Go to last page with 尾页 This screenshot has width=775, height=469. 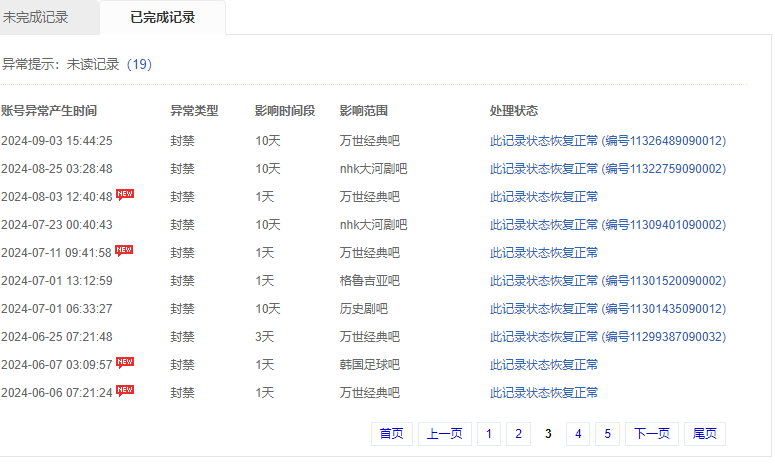(x=705, y=434)
